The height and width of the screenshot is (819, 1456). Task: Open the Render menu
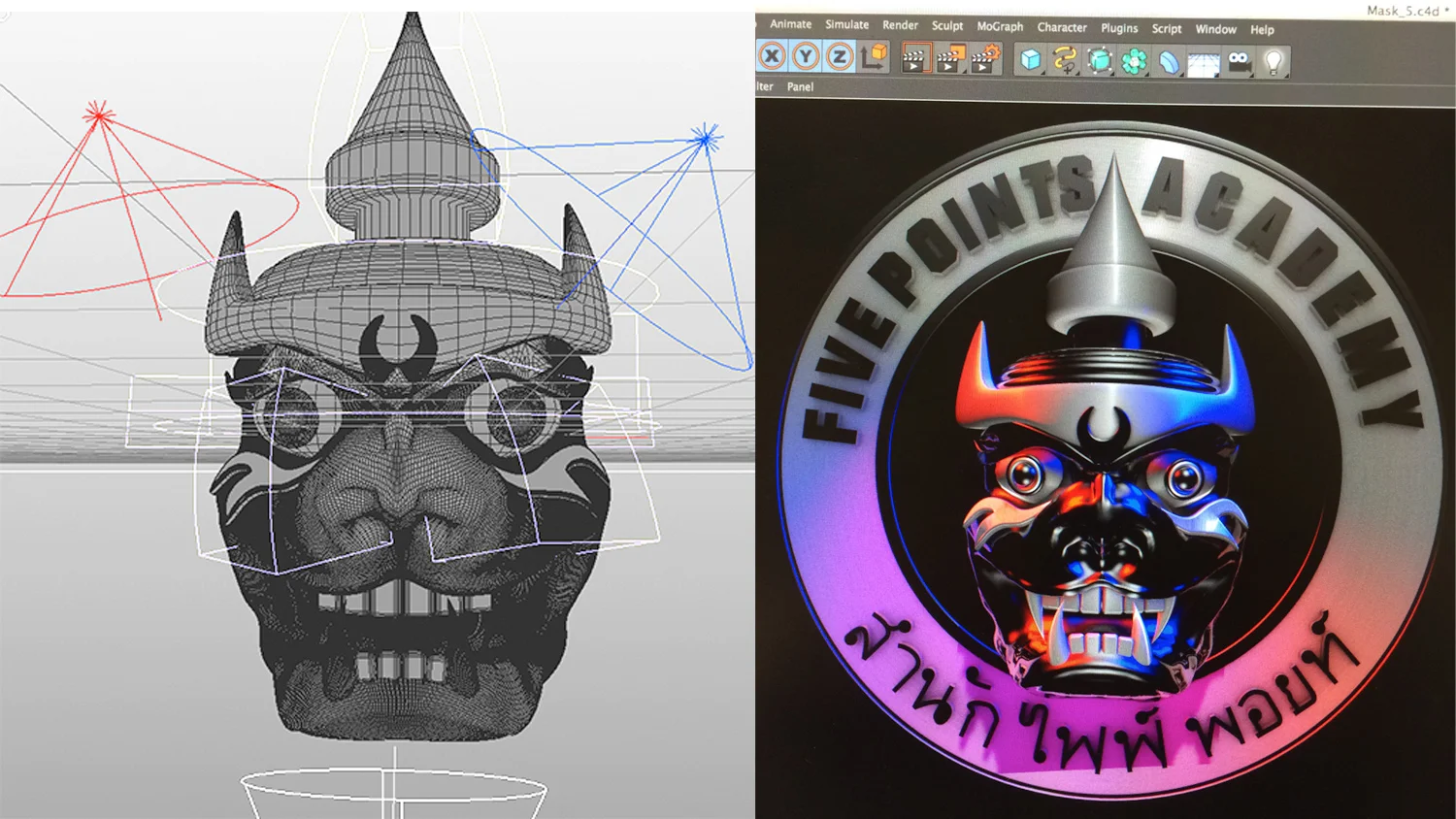point(900,25)
